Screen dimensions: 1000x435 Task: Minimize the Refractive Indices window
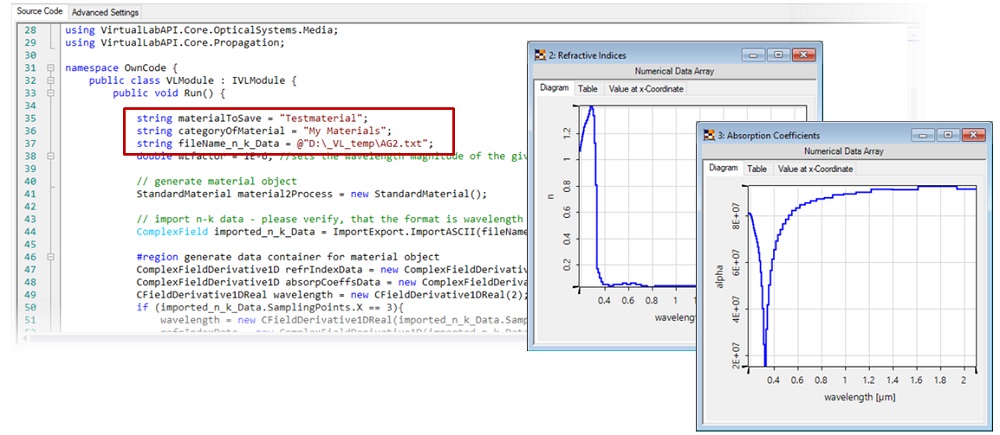pos(754,55)
